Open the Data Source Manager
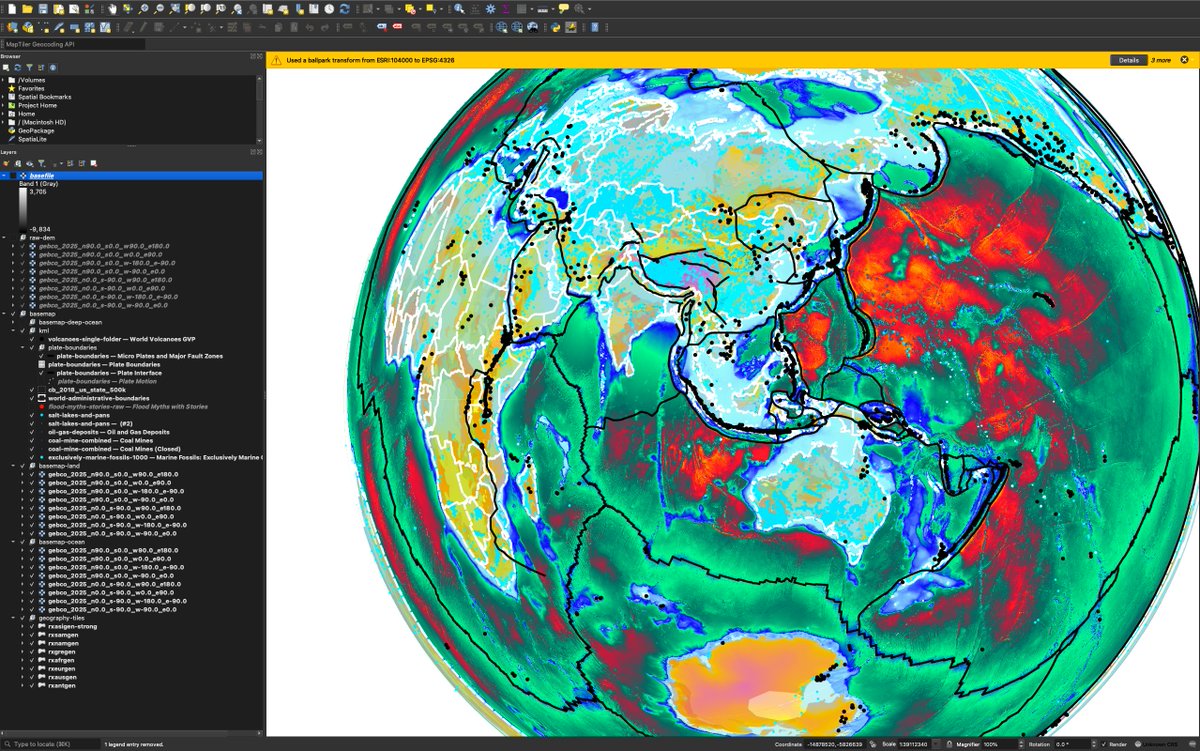The image size is (1200, 751). click(11, 27)
